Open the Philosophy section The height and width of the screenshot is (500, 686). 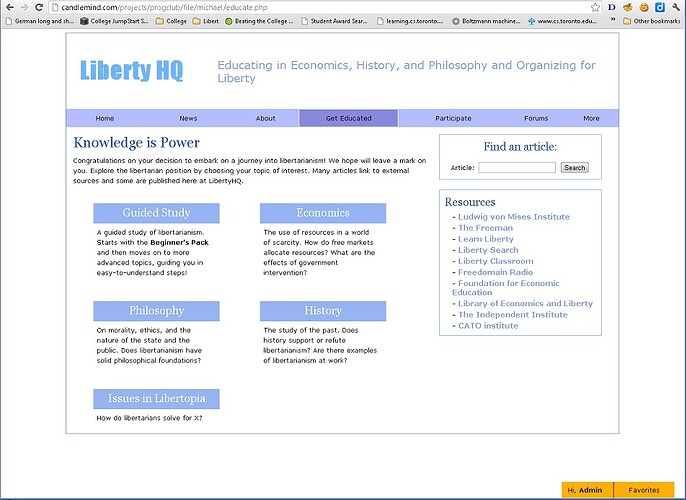point(156,311)
